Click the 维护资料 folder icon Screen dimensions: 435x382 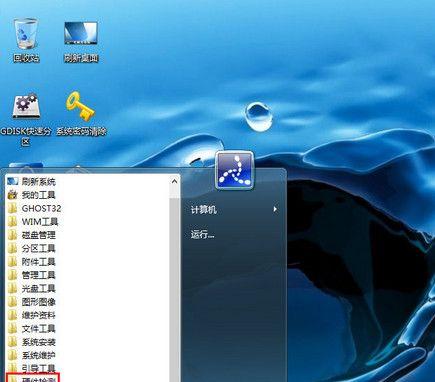click(x=12, y=315)
